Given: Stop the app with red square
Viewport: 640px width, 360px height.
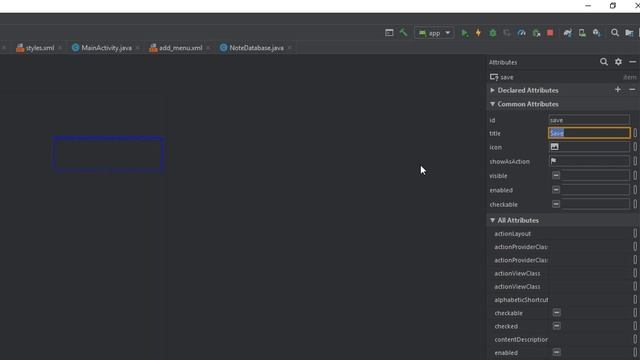Looking at the screenshot, I should (550, 33).
